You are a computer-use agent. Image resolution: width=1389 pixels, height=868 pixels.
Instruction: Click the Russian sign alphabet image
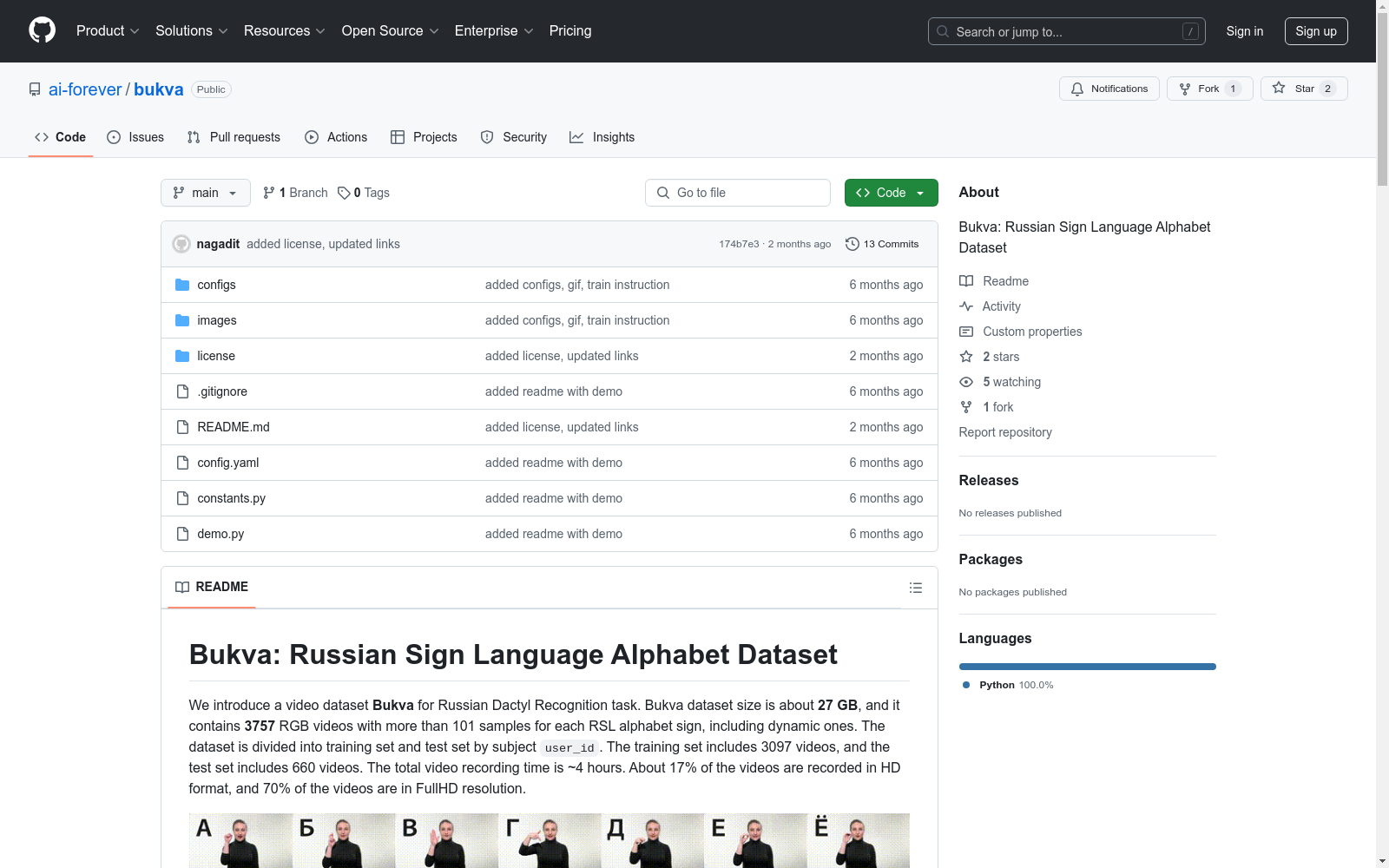(x=550, y=840)
